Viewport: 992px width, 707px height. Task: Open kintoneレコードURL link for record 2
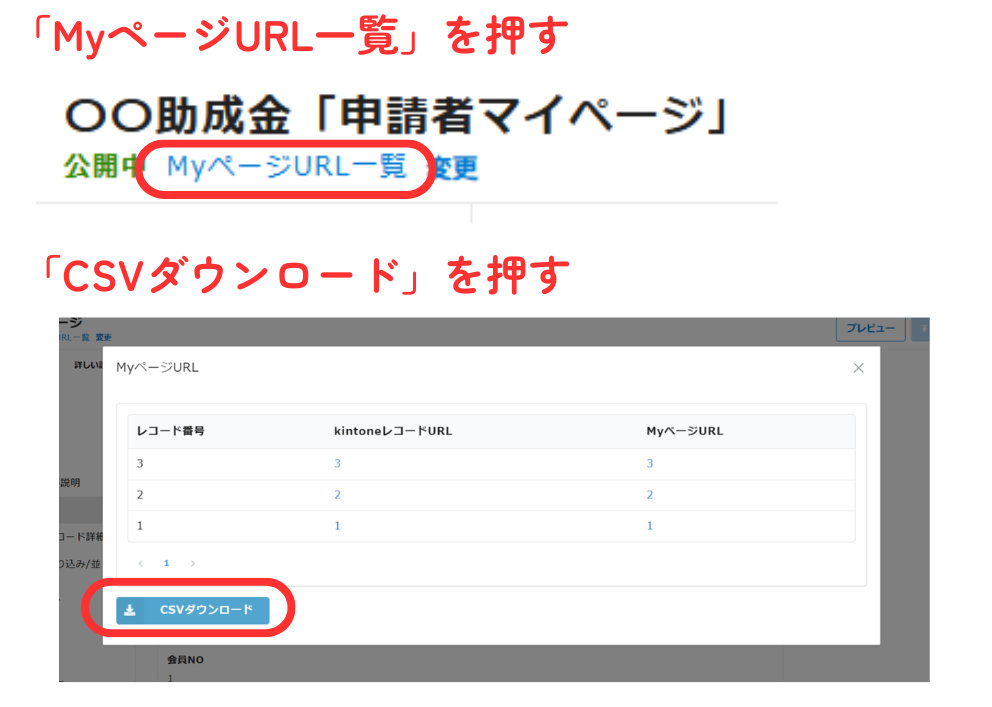coord(337,494)
